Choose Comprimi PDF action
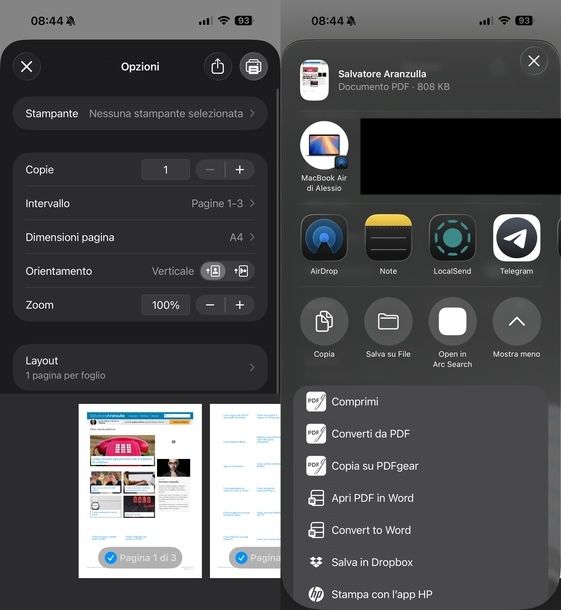This screenshot has width=561, height=610. 421,402
